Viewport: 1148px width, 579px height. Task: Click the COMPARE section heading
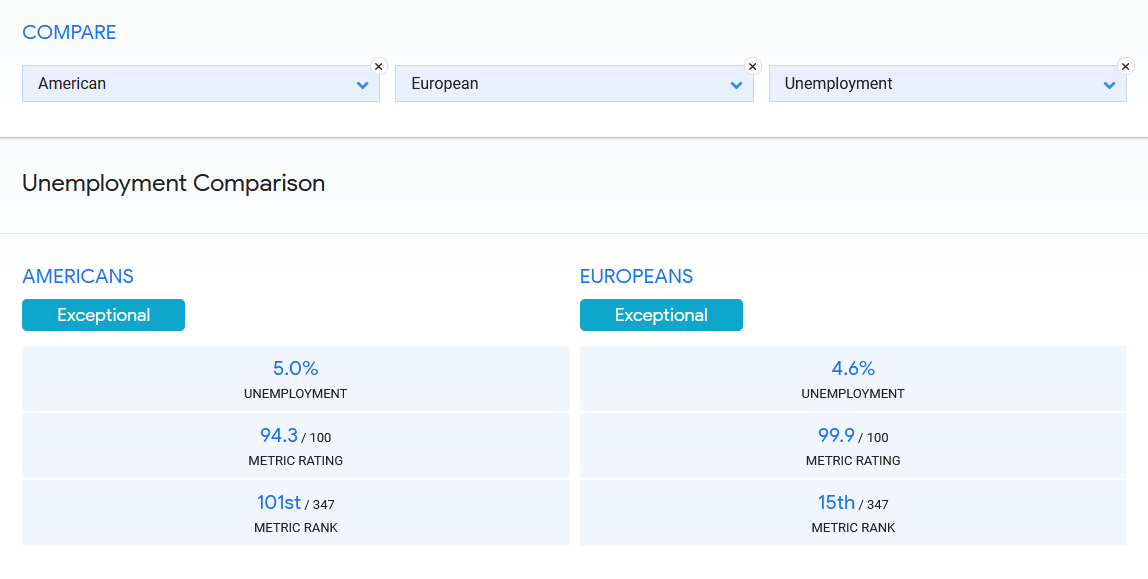pos(69,32)
